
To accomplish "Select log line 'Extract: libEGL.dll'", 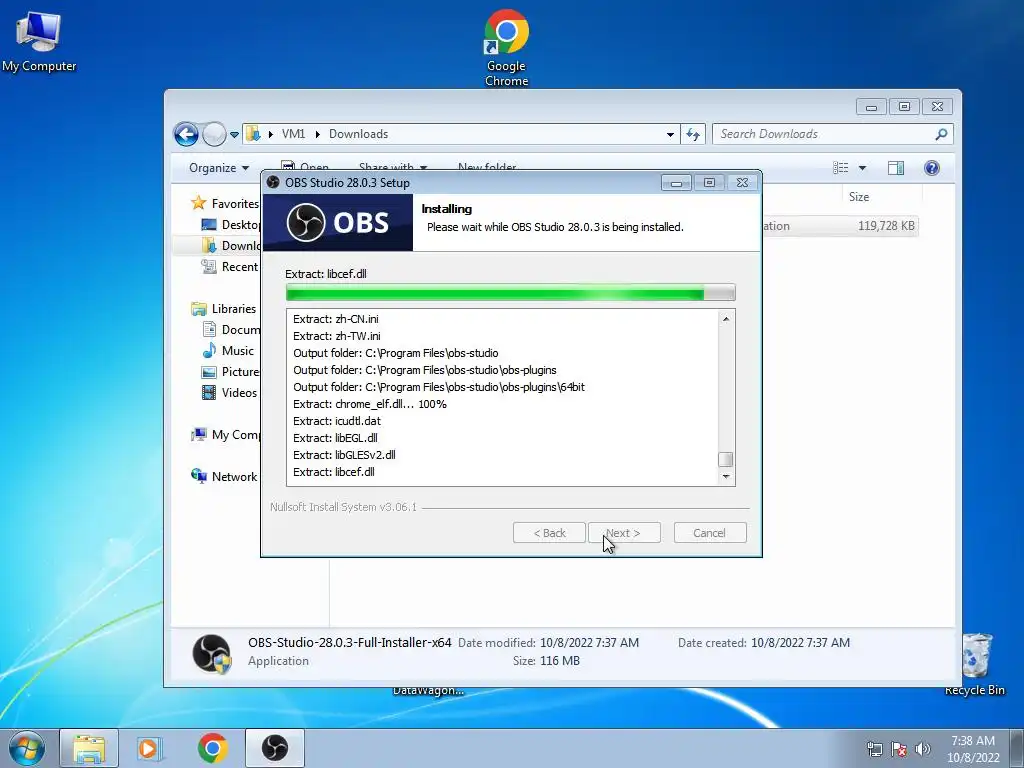I will [336, 438].
